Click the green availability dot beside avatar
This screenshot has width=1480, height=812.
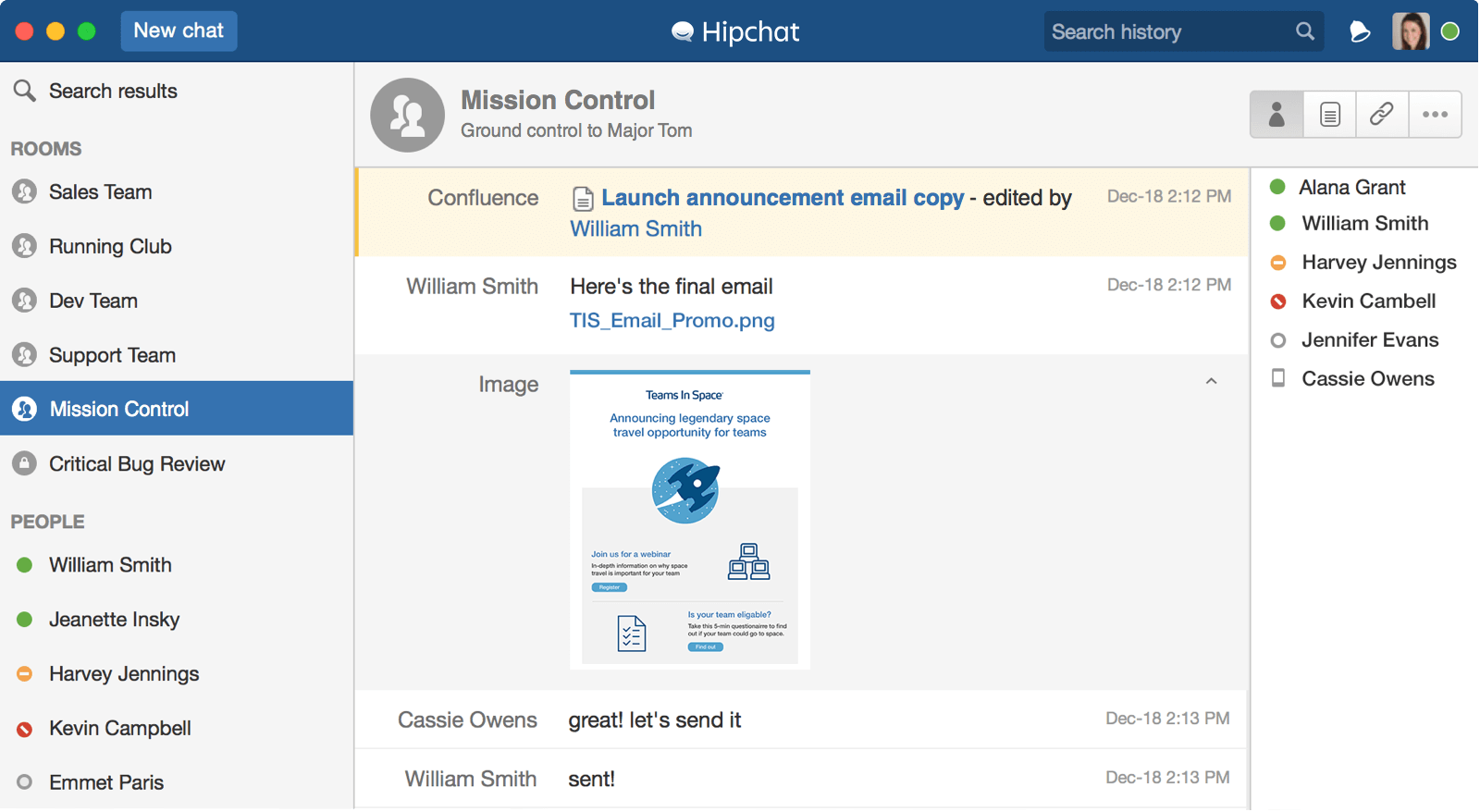click(x=1450, y=31)
